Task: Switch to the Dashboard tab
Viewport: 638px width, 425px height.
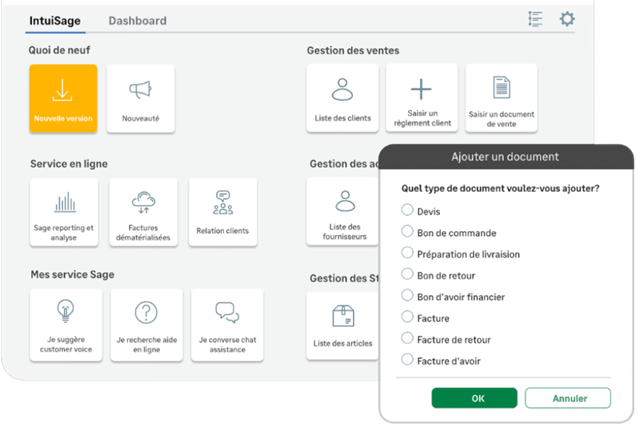Action: click(x=137, y=20)
